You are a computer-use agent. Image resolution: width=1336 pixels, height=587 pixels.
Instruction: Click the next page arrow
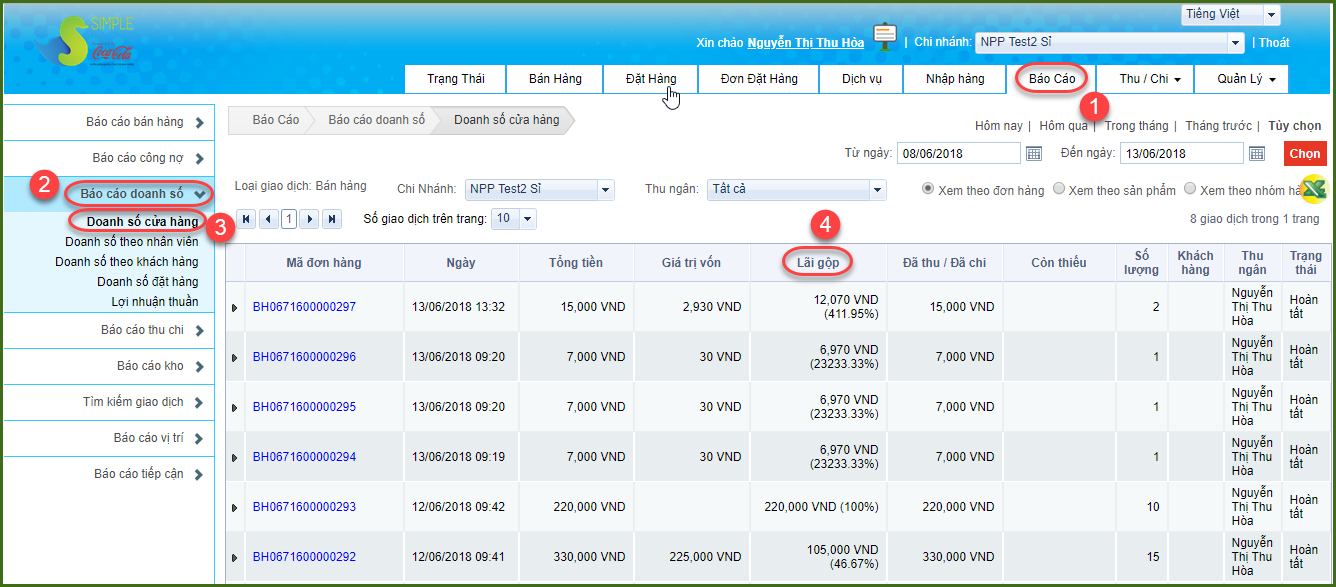(x=310, y=219)
